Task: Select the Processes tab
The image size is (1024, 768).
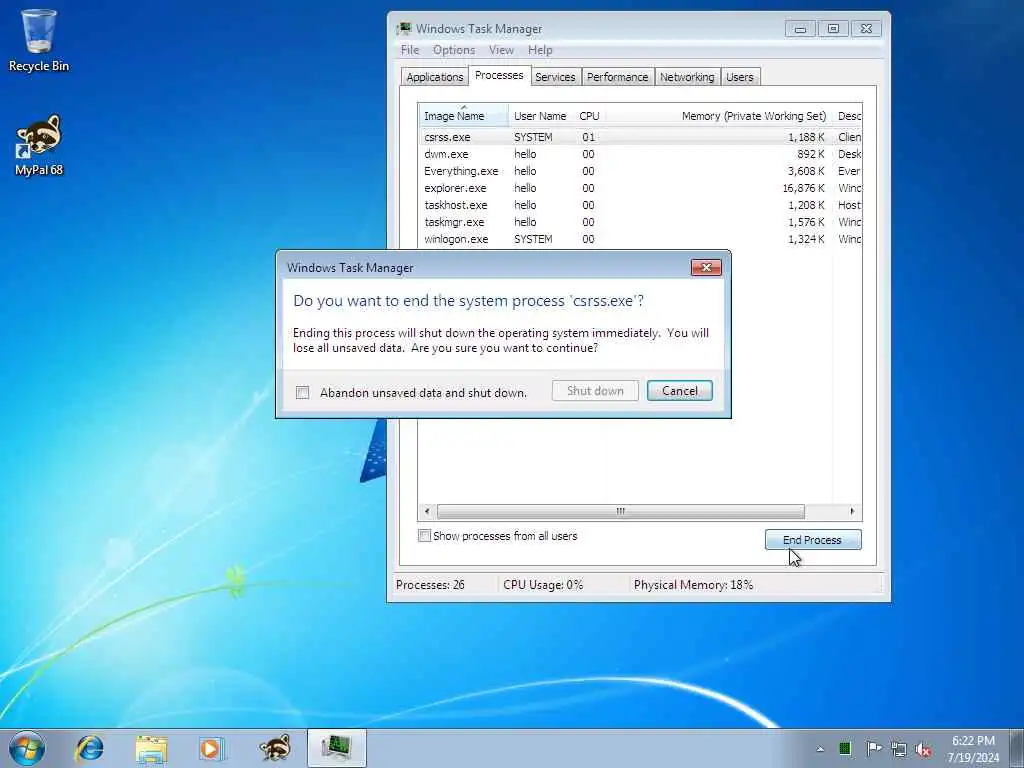Action: pos(499,75)
